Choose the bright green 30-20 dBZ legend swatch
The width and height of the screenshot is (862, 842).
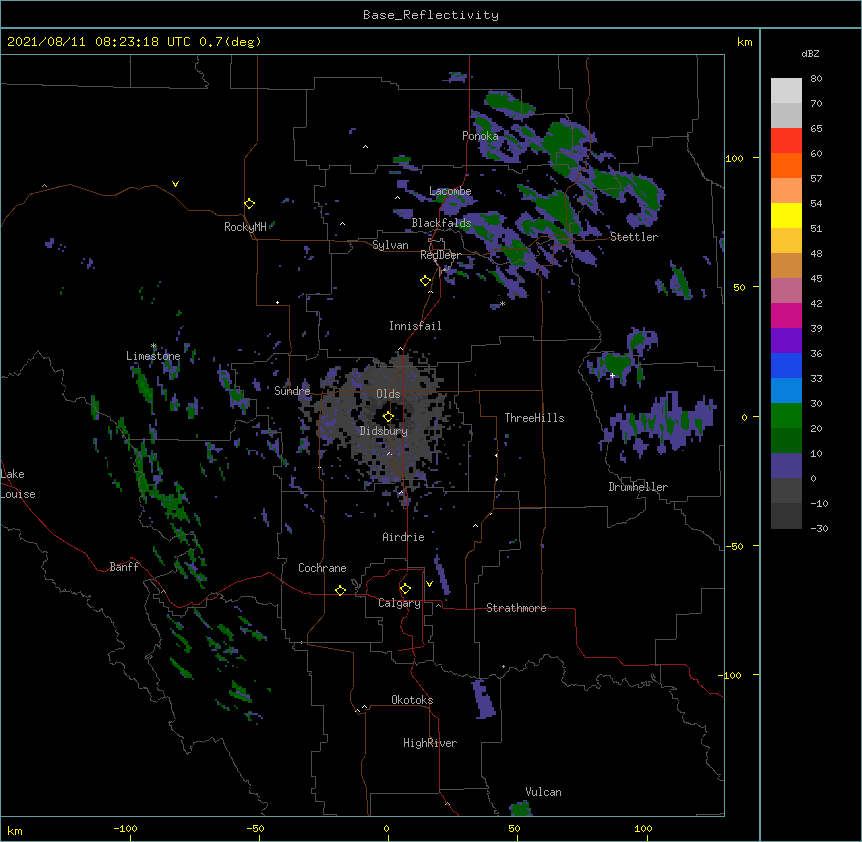coord(786,416)
